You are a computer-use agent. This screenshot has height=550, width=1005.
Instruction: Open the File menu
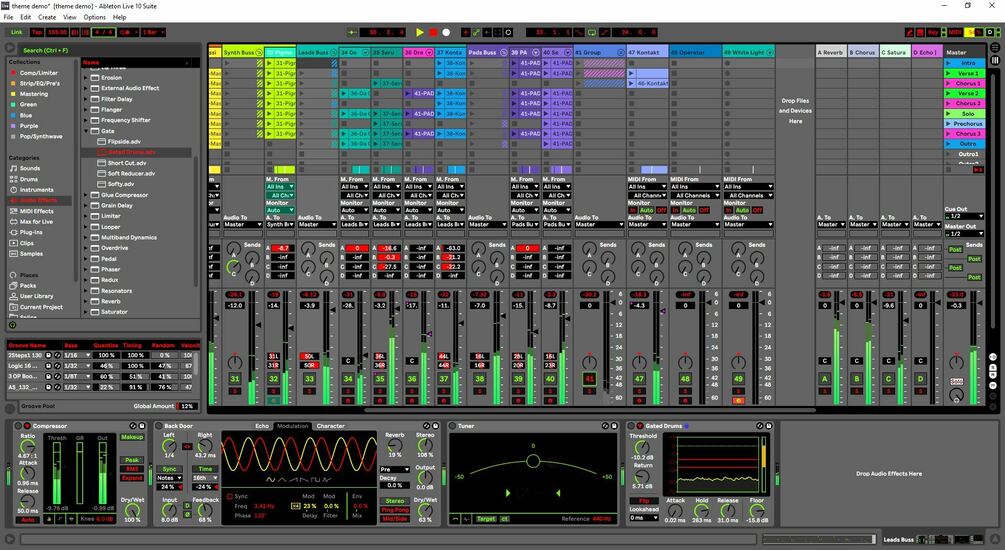(x=8, y=17)
